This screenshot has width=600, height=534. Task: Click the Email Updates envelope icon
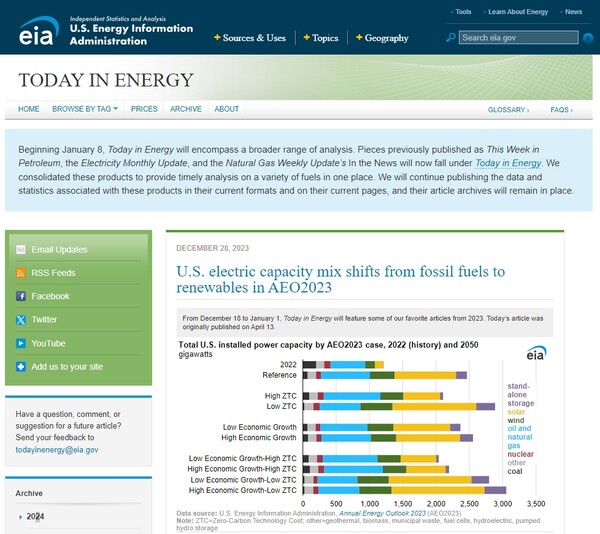(x=20, y=249)
